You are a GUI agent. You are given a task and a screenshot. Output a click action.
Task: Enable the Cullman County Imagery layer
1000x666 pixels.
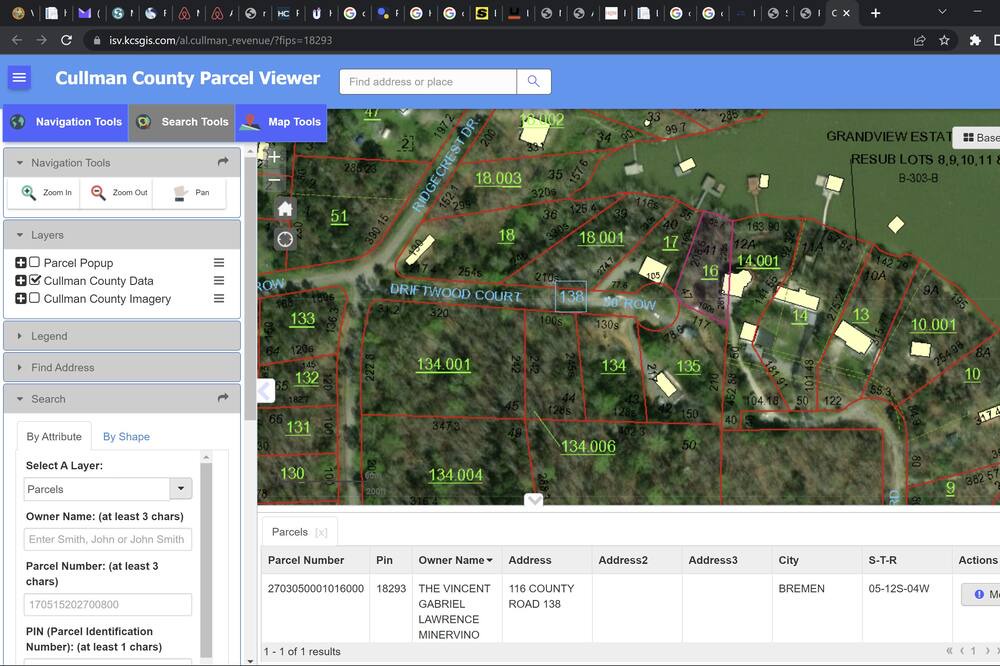[34, 298]
